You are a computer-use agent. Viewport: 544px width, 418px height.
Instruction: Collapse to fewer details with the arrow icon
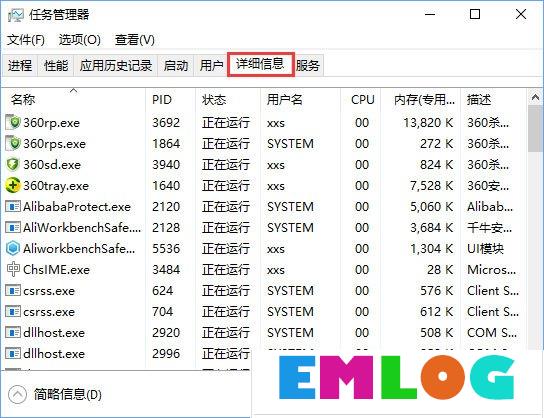(x=17, y=394)
